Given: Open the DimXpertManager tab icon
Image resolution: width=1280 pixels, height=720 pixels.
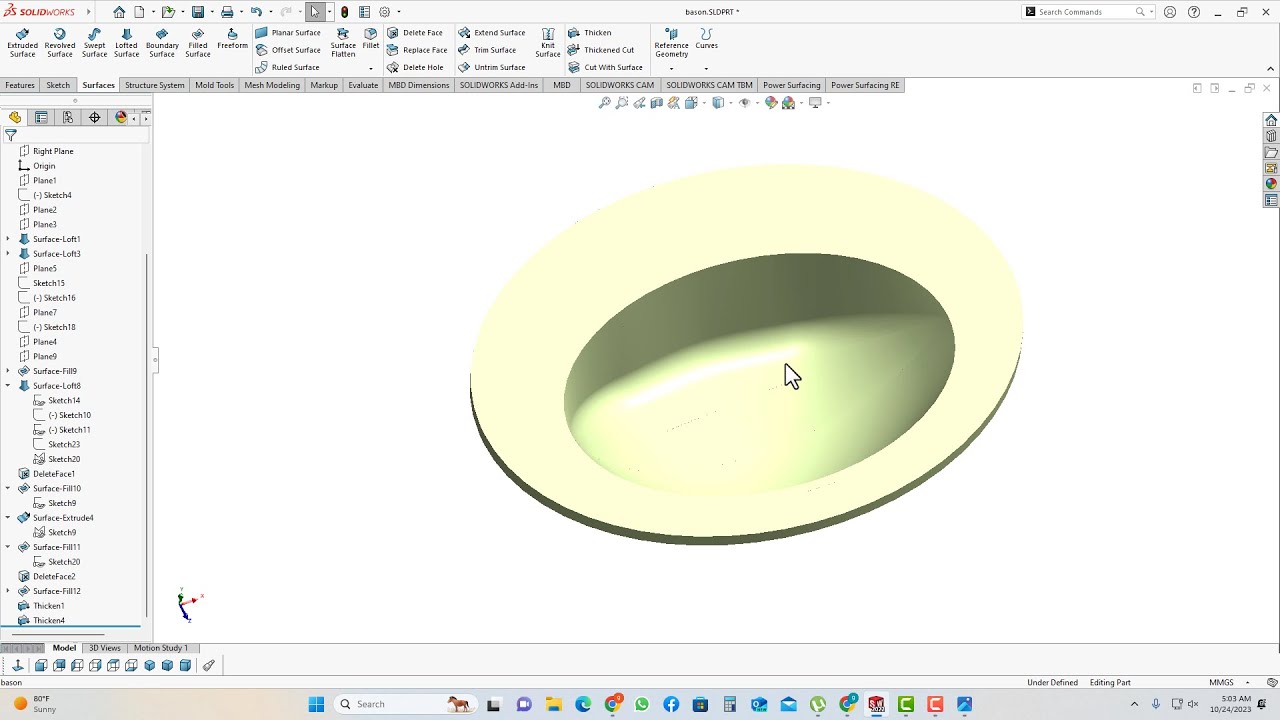Looking at the screenshot, I should tap(95, 117).
